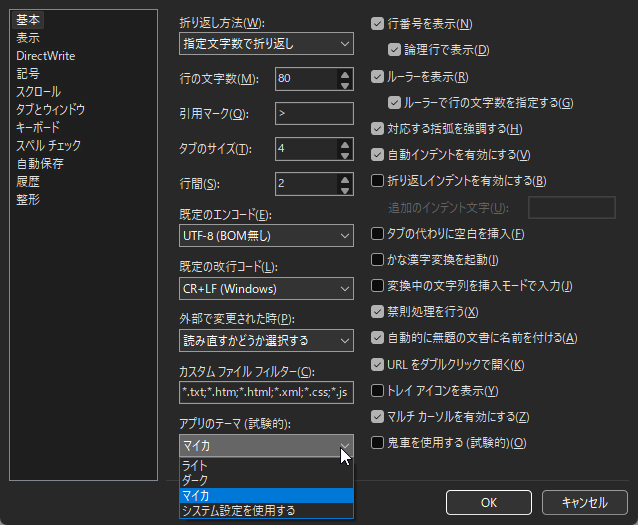The height and width of the screenshot is (525, 638).
Task: Click the キャンセル button
Action: click(x=585, y=503)
